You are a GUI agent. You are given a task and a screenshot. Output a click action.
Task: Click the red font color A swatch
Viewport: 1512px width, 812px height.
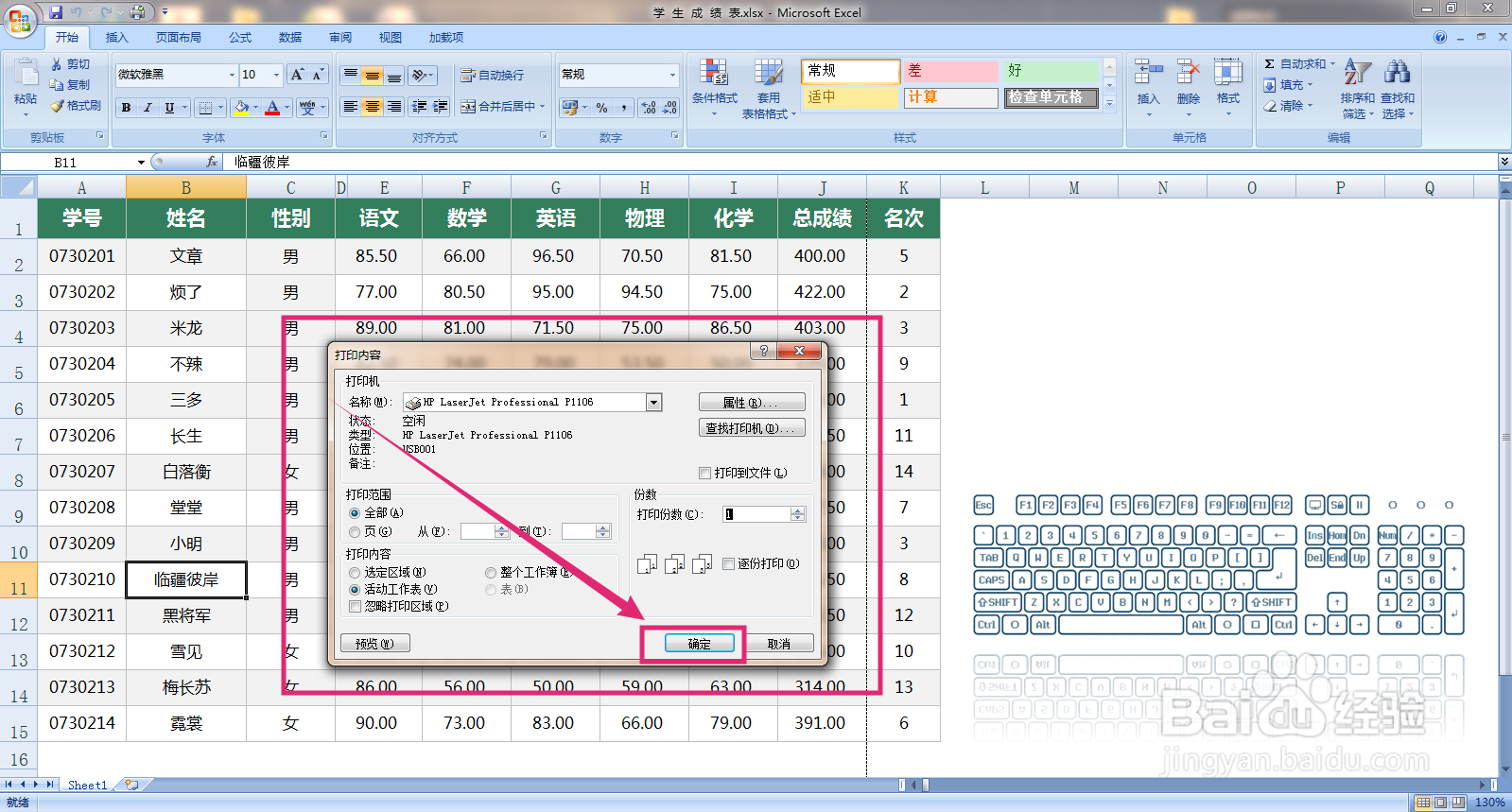tap(272, 108)
